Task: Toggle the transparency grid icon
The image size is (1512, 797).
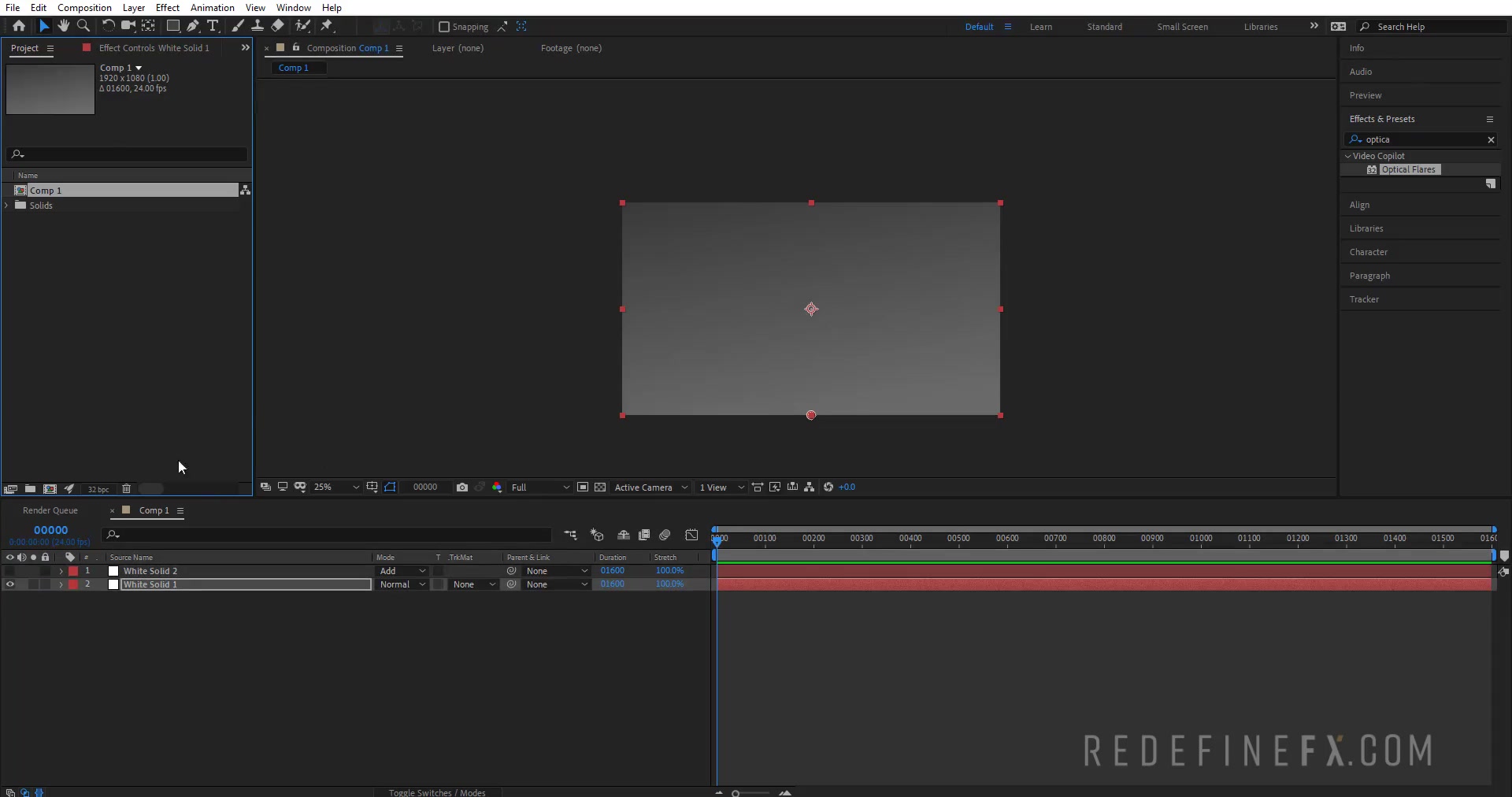Action: (x=600, y=487)
